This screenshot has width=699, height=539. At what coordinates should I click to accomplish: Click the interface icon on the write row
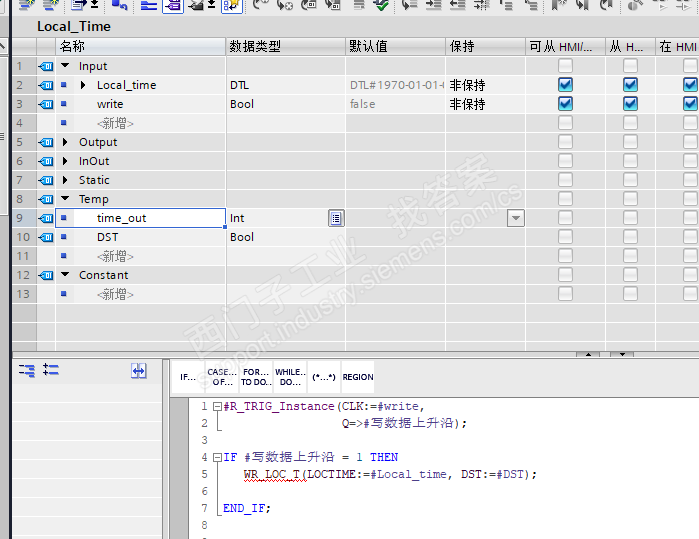pyautogui.click(x=46, y=104)
